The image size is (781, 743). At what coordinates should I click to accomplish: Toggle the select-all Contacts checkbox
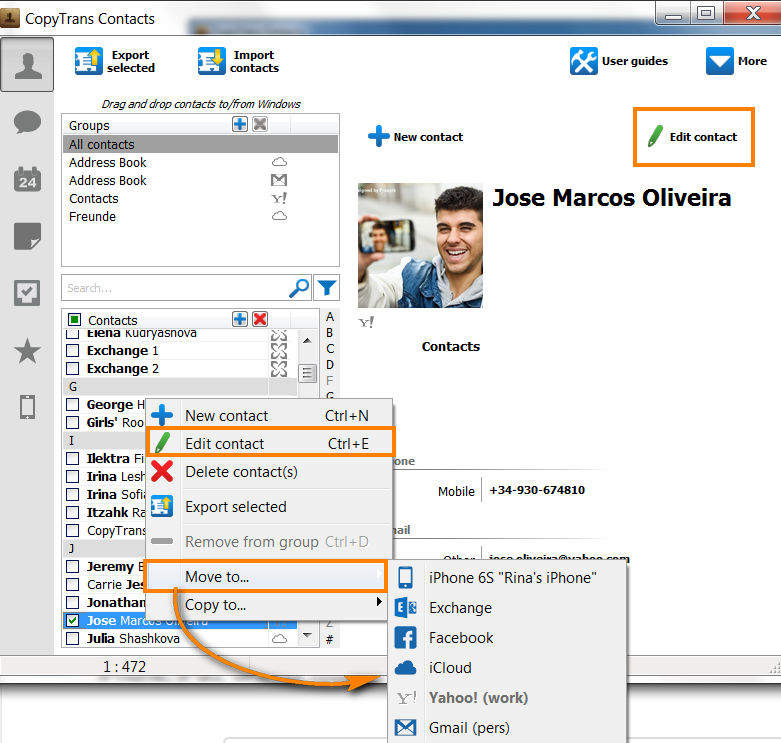tap(74, 319)
